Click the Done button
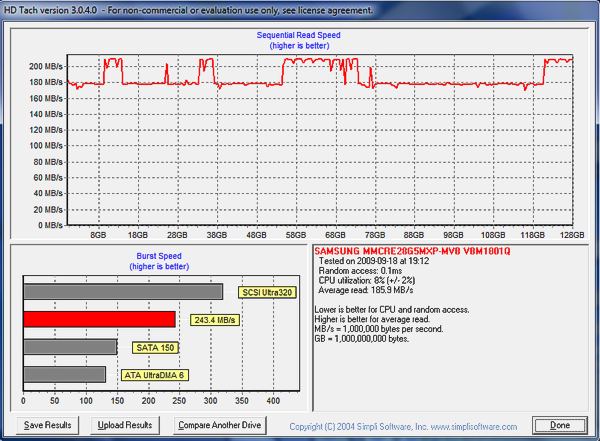The image size is (600, 441). [560, 425]
